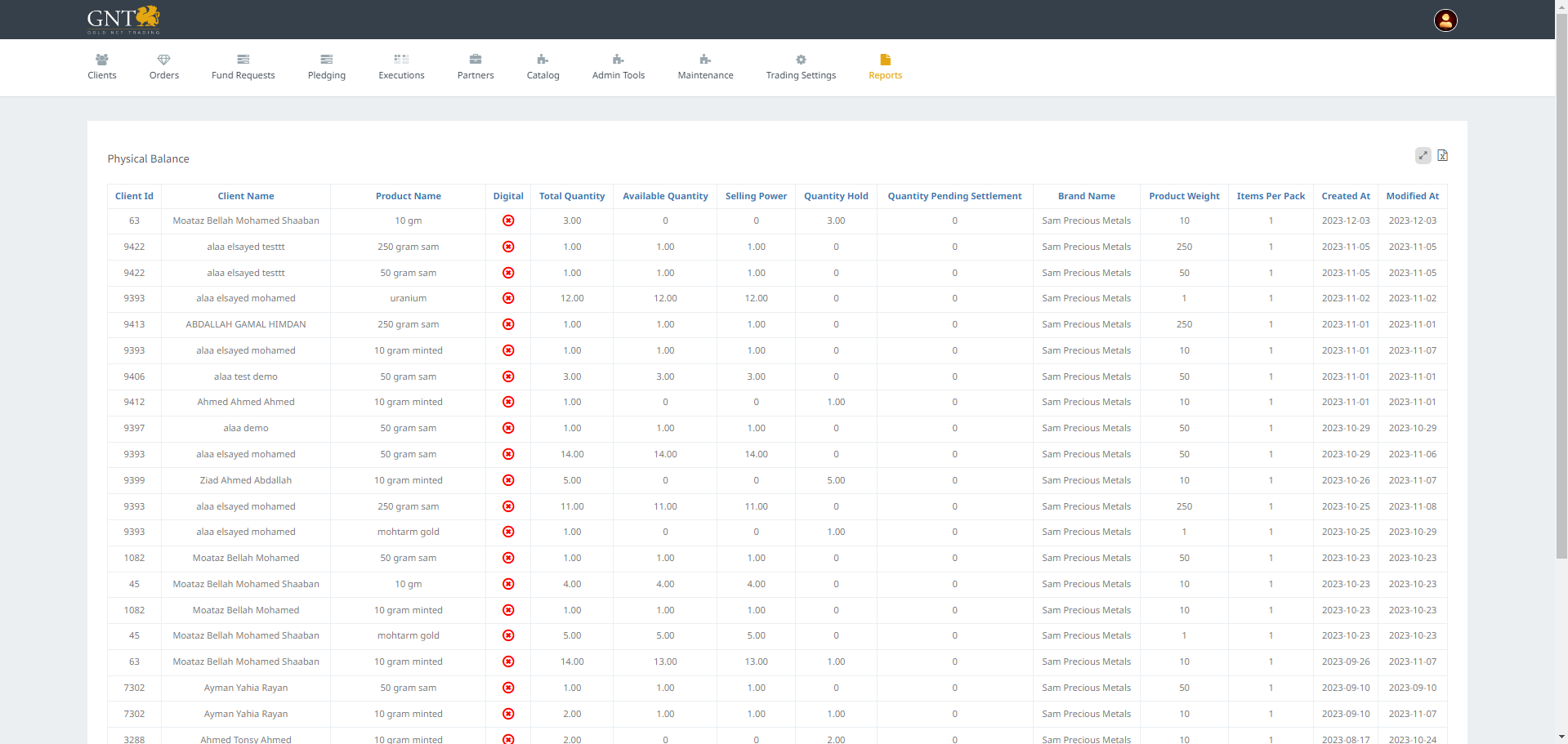Sort by Total Quantity column header
The image size is (1568, 744).
tap(572, 197)
